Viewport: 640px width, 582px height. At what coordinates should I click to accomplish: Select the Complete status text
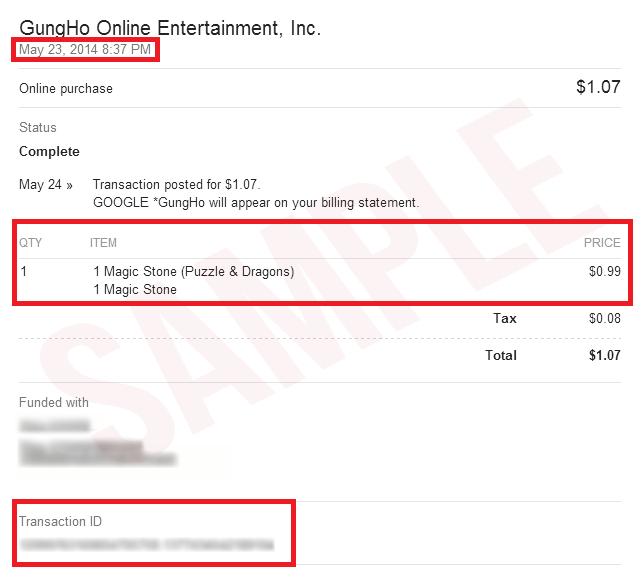coord(49,151)
